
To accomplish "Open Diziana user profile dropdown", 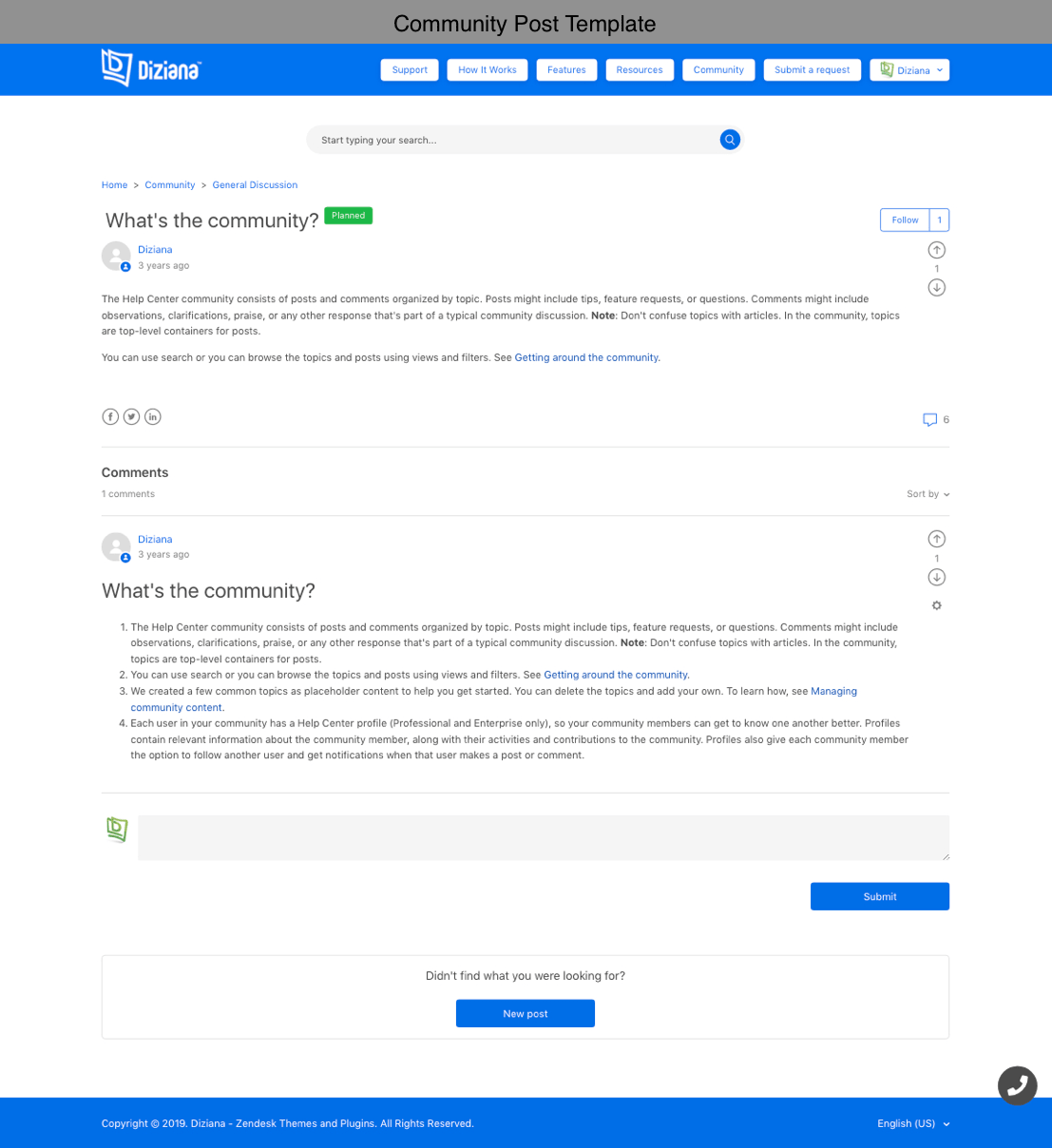I will pos(909,70).
